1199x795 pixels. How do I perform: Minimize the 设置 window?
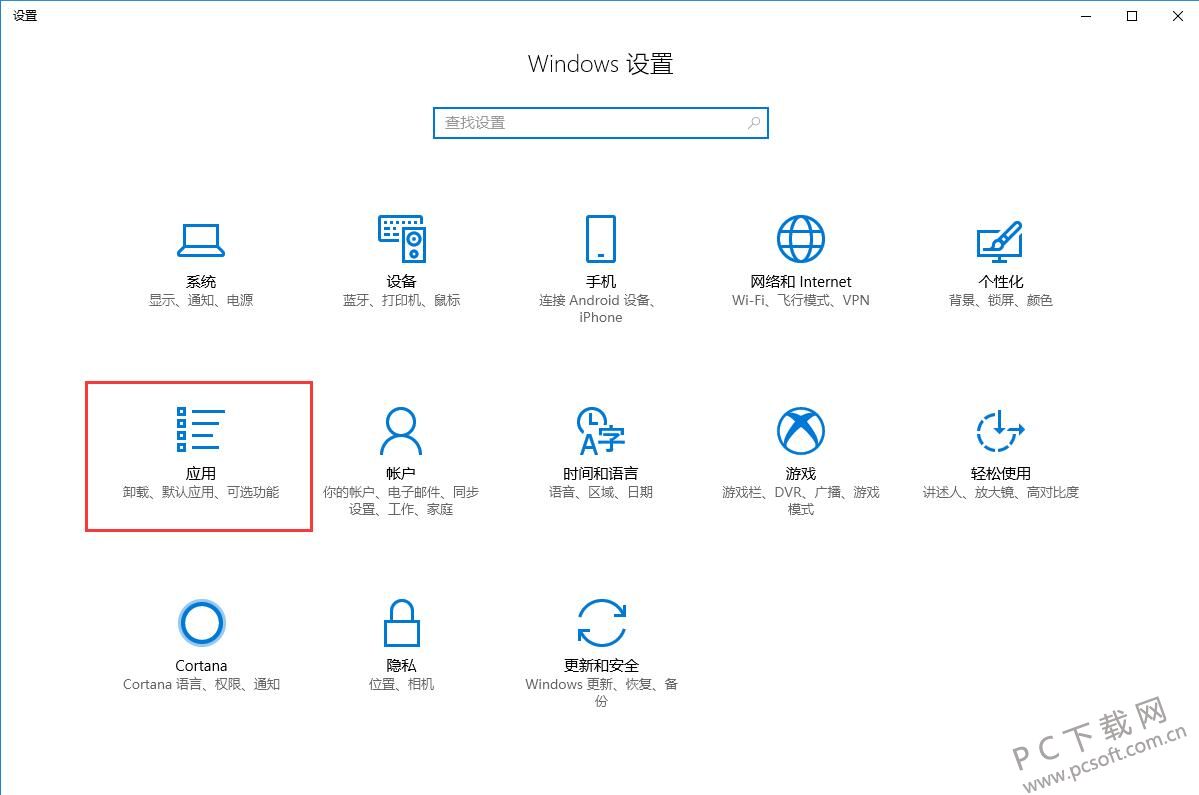click(1086, 16)
